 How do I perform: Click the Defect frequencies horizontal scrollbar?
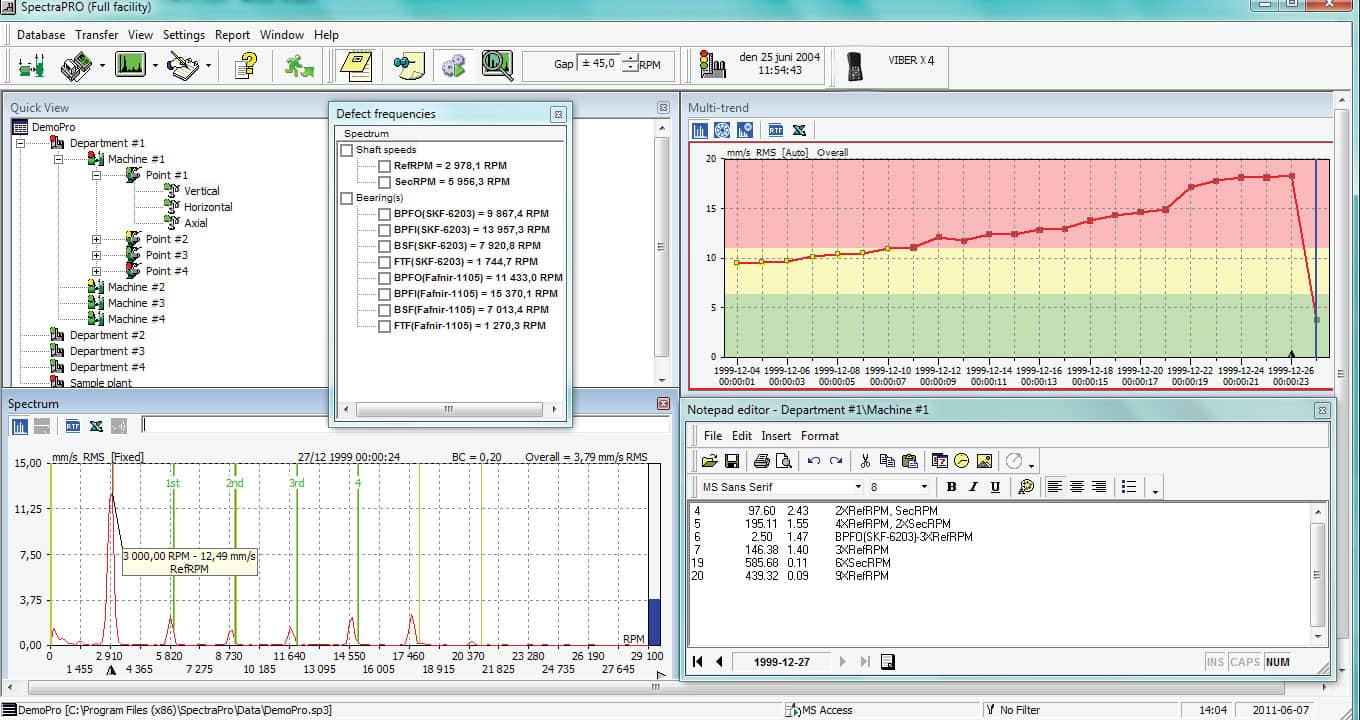pos(448,409)
